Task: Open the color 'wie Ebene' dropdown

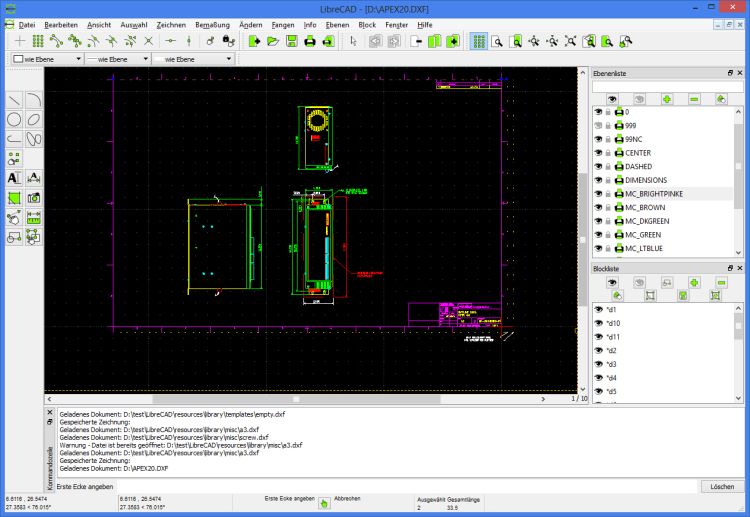Action: click(43, 59)
